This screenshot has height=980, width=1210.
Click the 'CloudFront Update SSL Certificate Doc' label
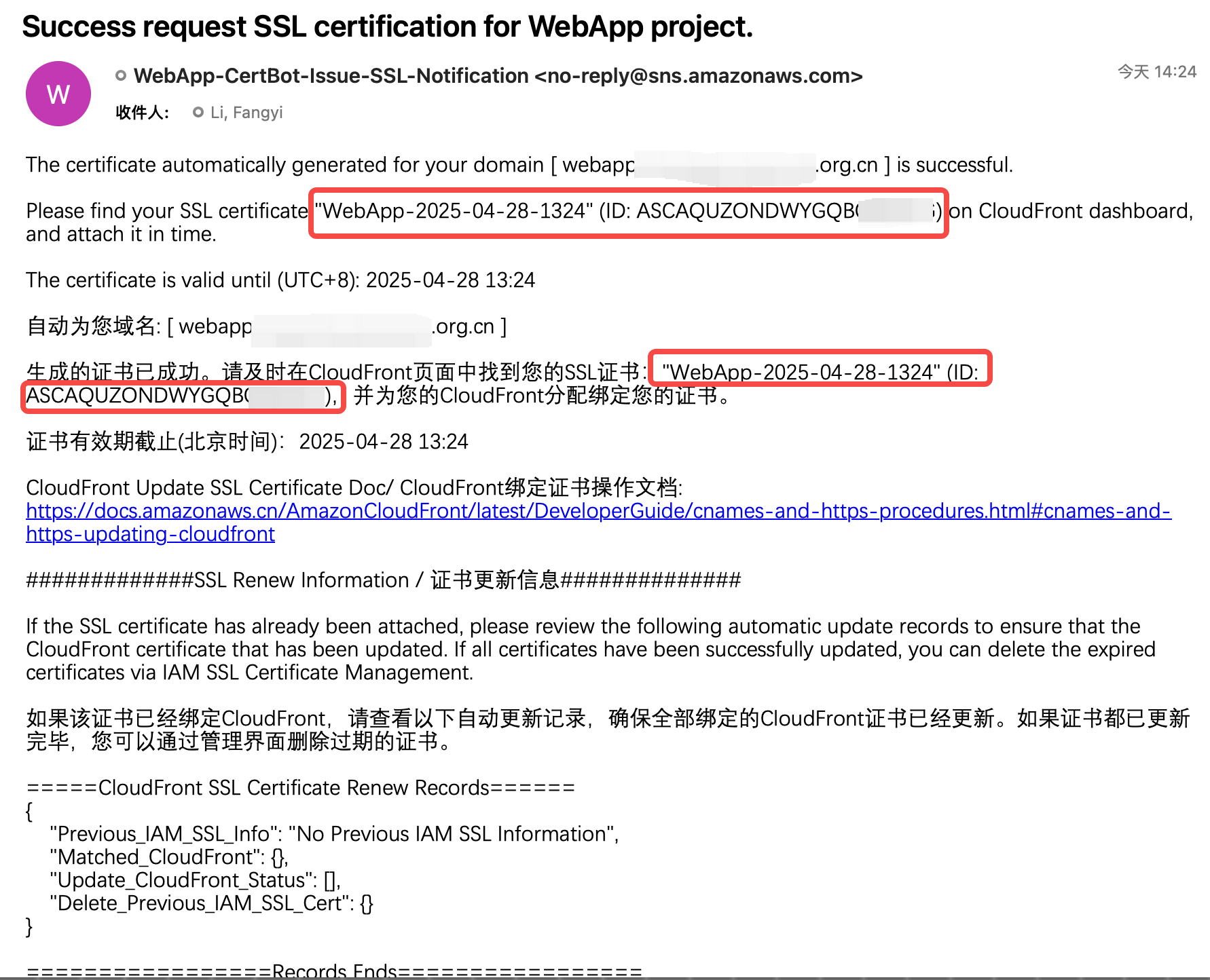click(354, 487)
